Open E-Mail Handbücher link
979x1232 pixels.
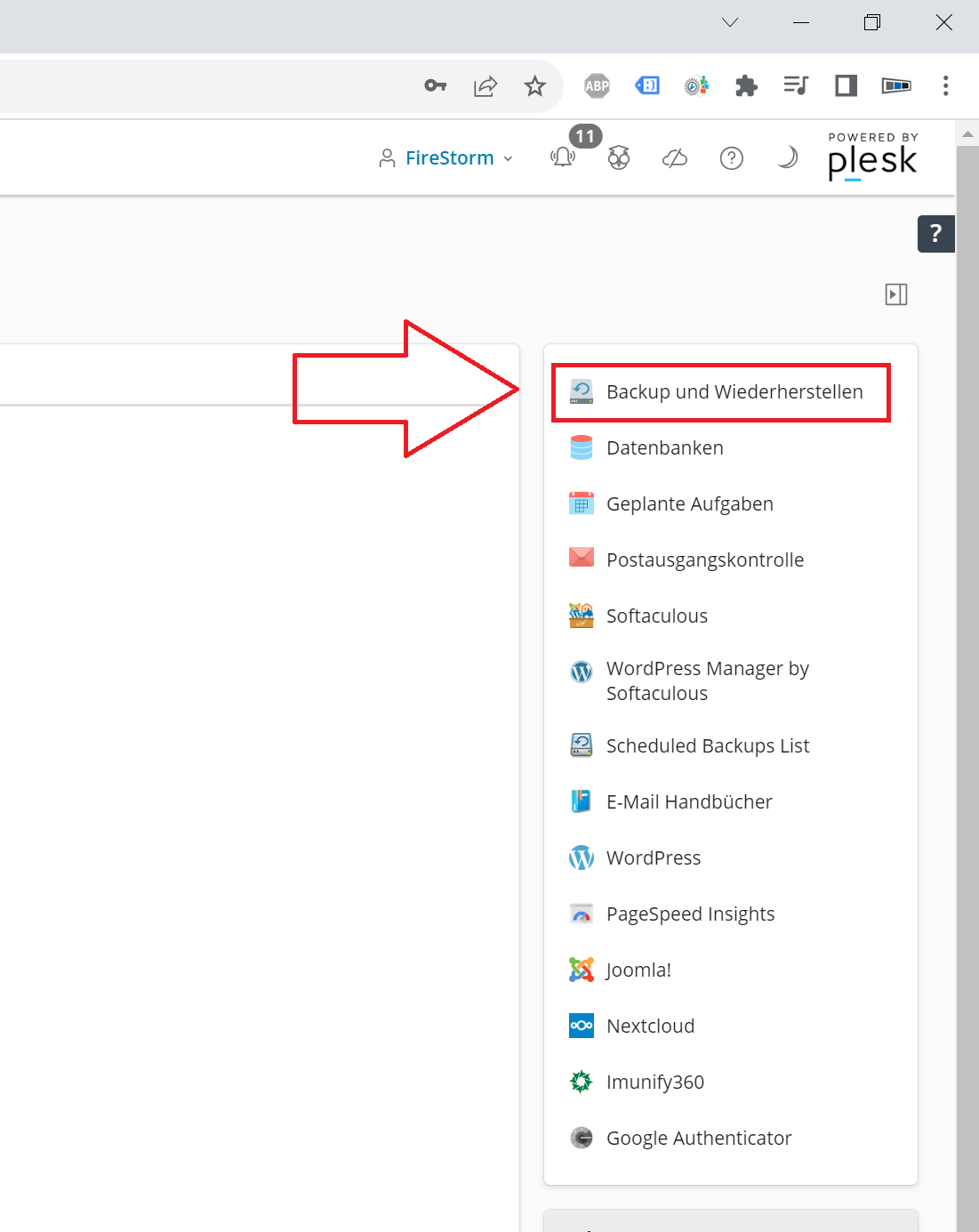(689, 802)
